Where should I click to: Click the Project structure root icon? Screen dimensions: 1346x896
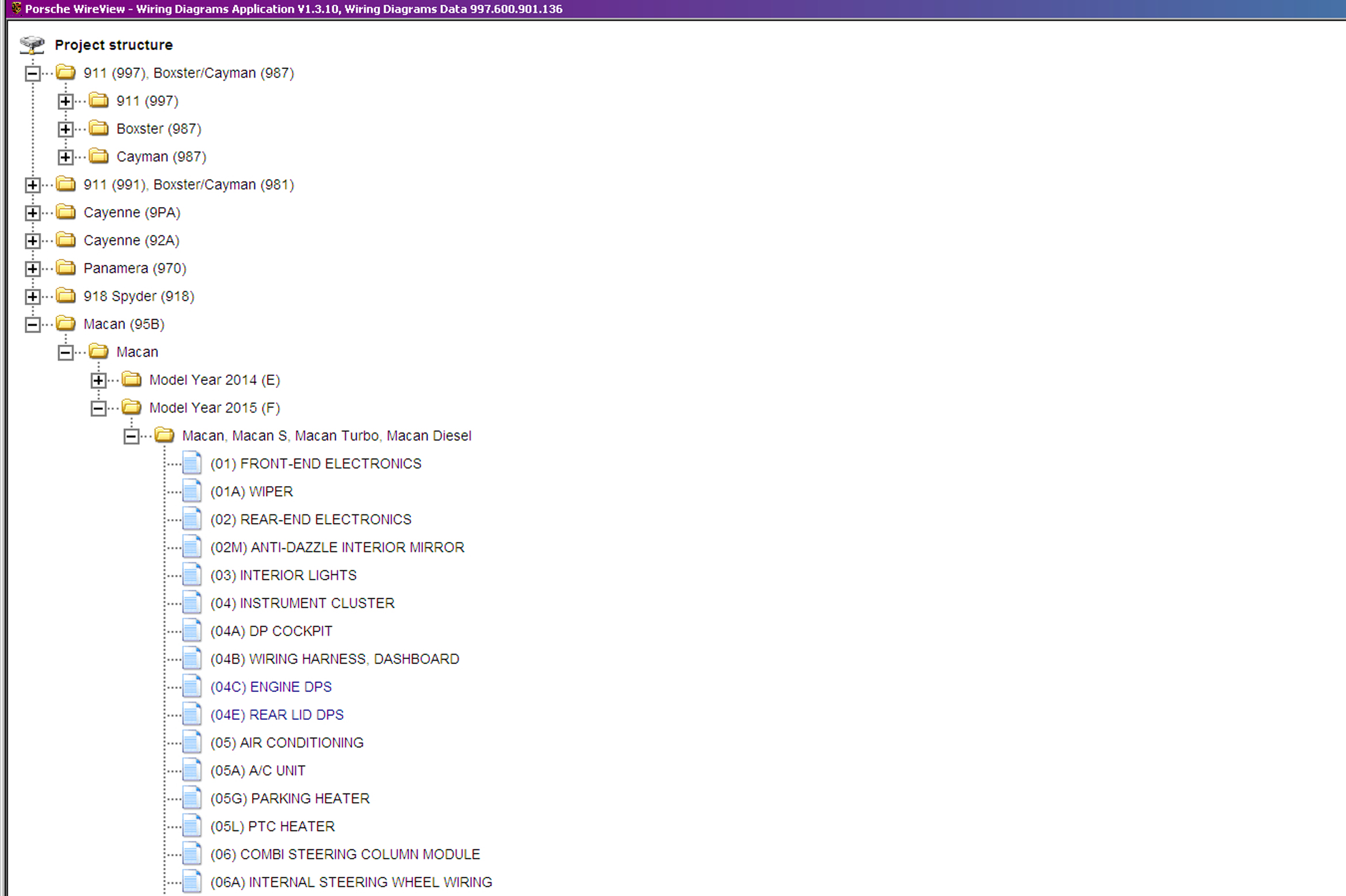pos(32,45)
